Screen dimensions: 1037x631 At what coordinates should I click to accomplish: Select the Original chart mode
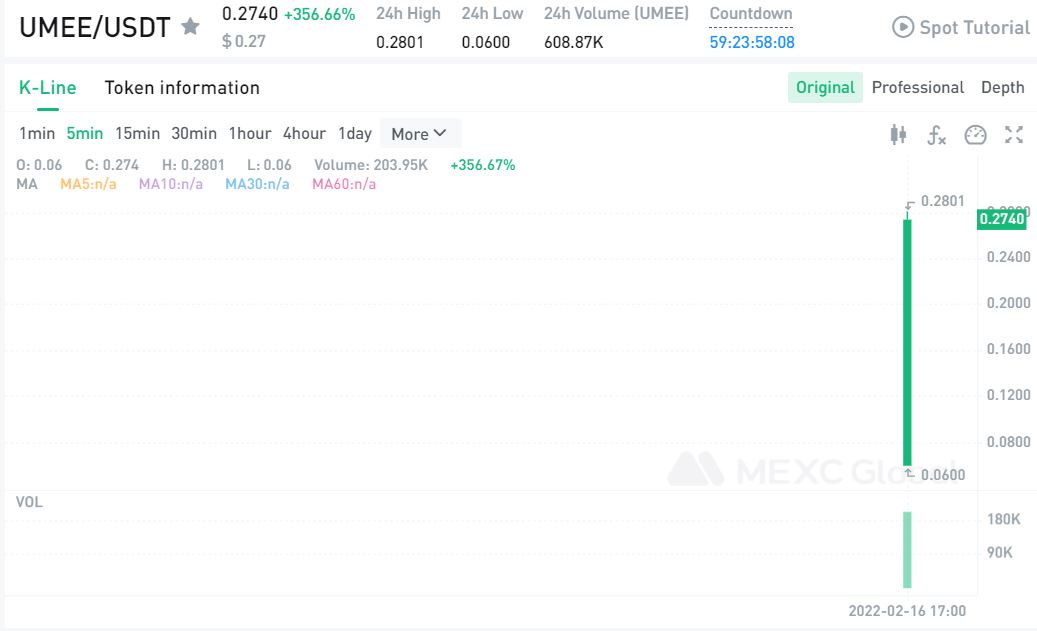[825, 87]
